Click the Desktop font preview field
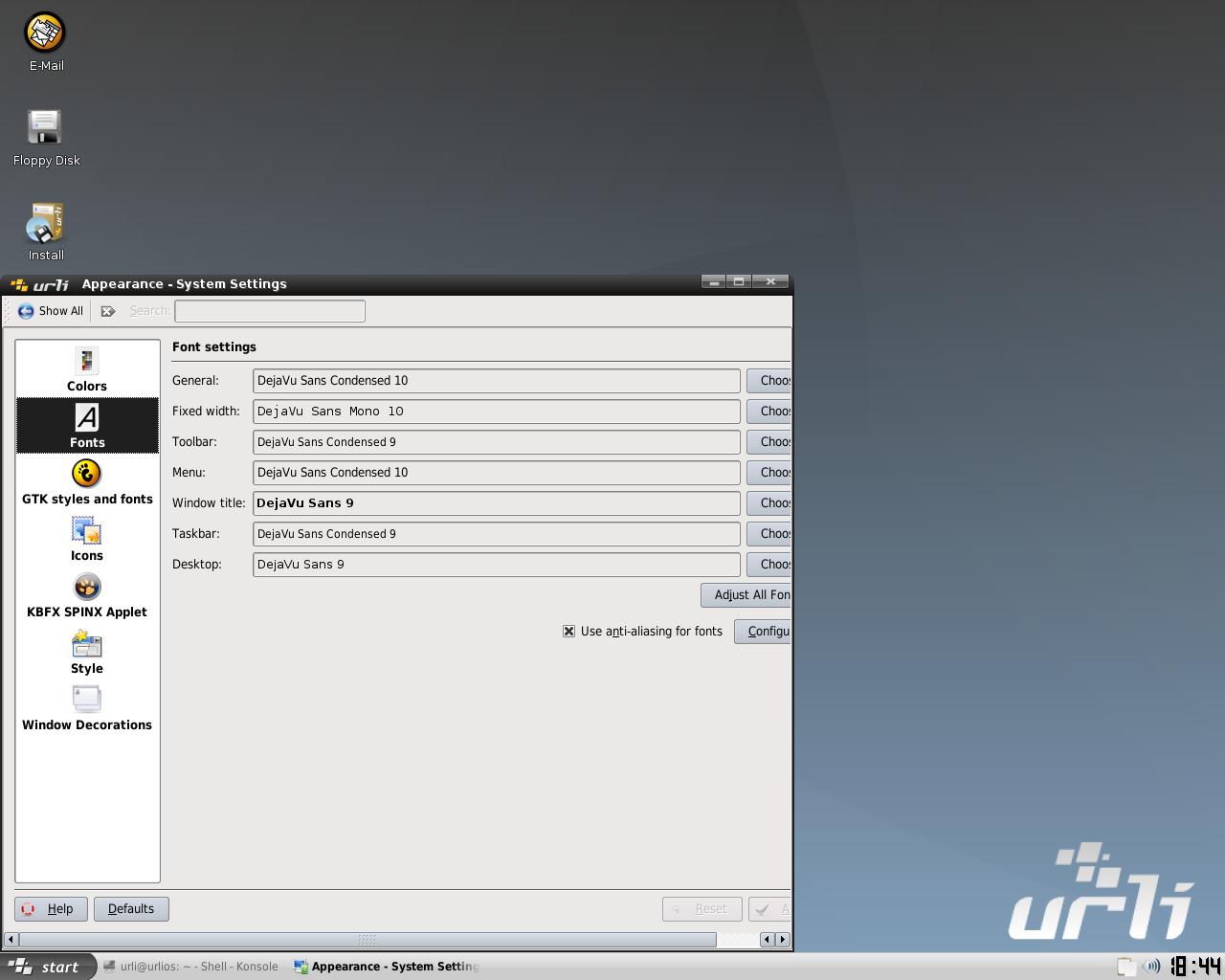The image size is (1225, 980). (x=497, y=565)
